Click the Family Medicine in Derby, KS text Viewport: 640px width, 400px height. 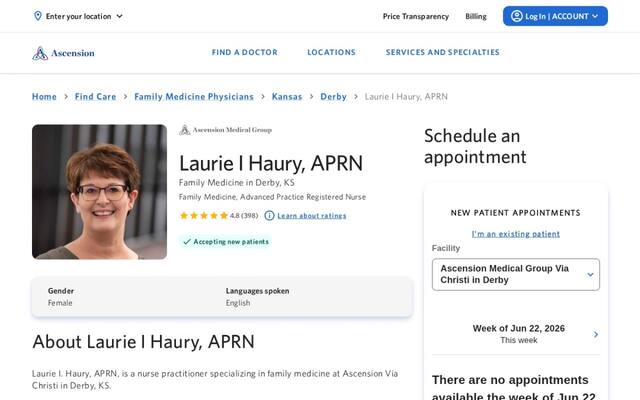click(x=237, y=182)
